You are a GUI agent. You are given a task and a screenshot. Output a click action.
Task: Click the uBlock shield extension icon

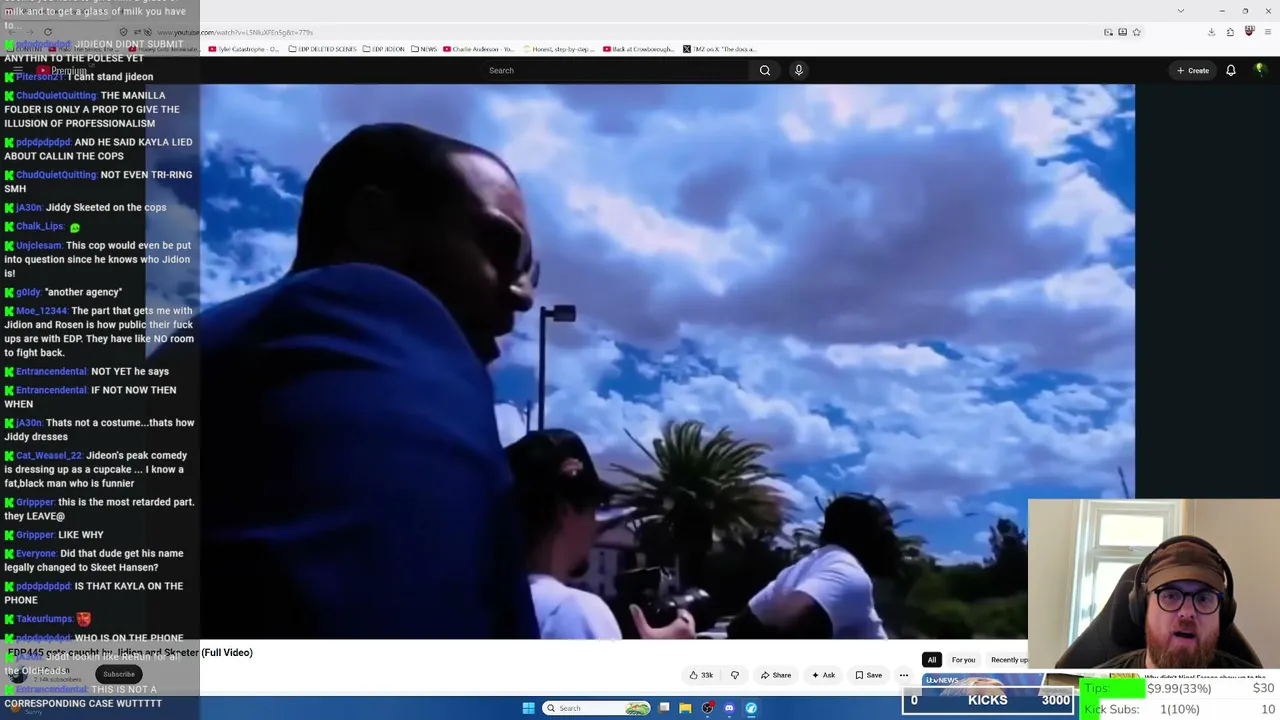pyautogui.click(x=1249, y=32)
